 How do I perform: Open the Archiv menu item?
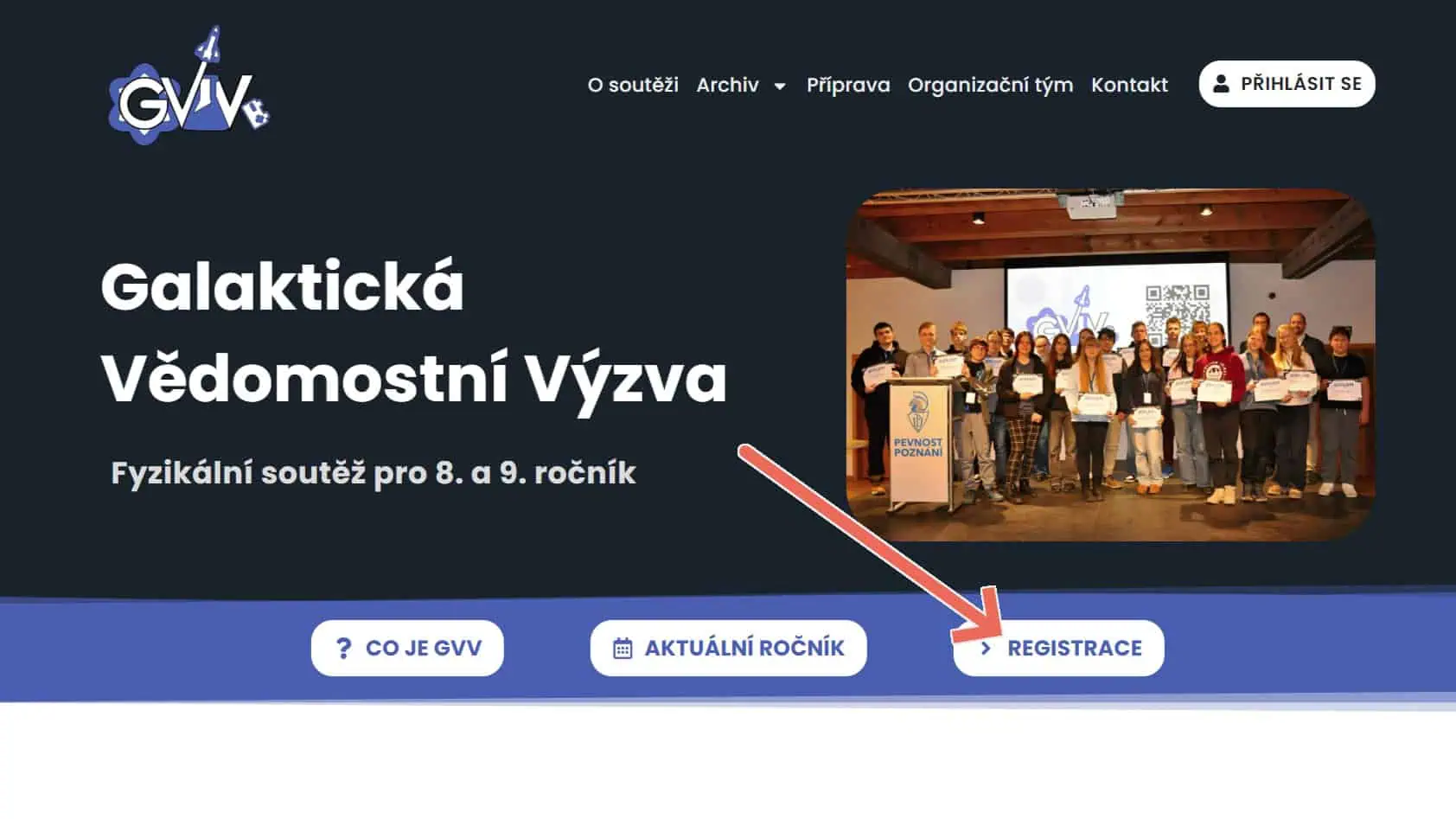click(728, 85)
